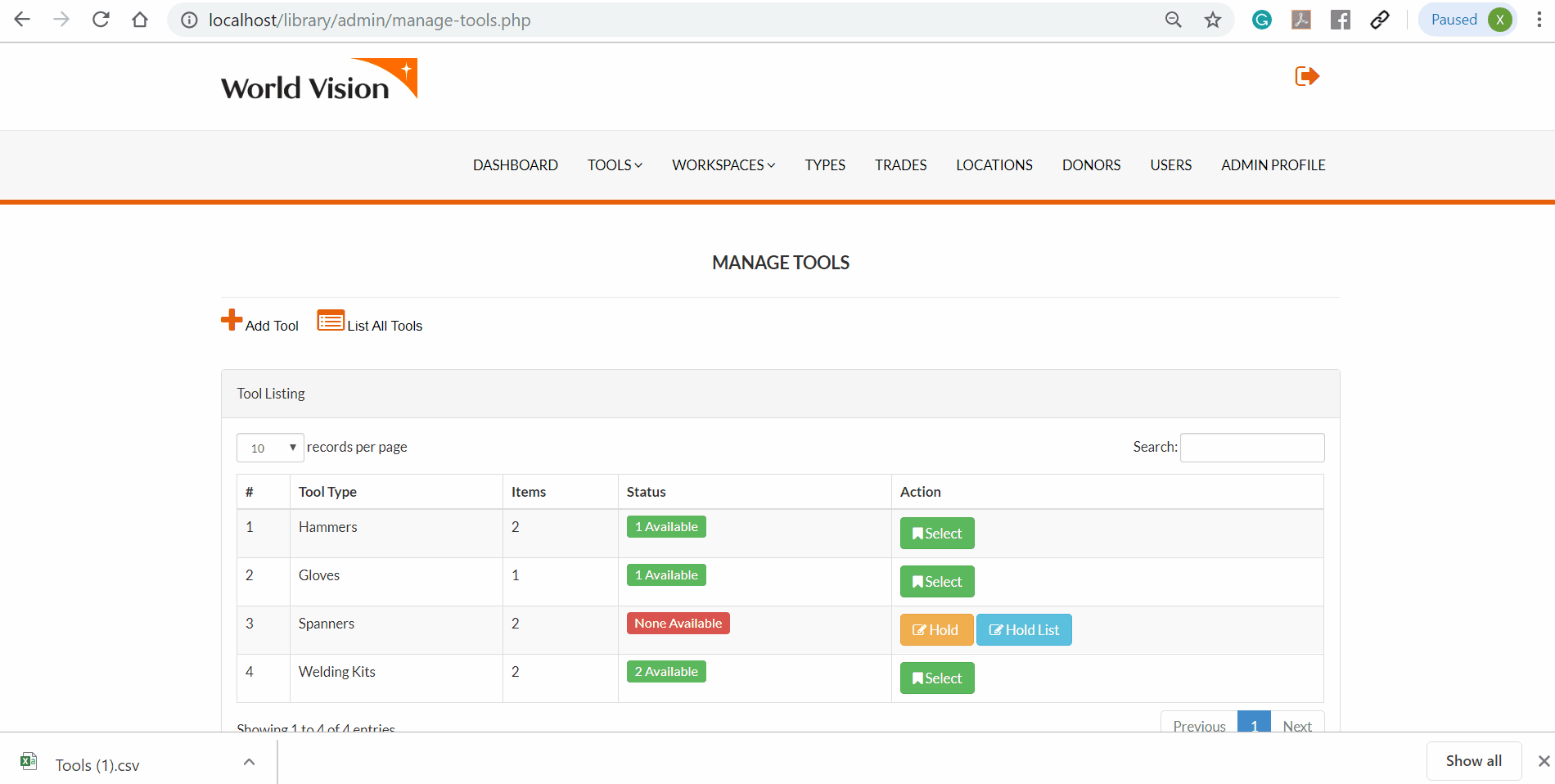
Task: Open the Types menu item
Action: 825,165
